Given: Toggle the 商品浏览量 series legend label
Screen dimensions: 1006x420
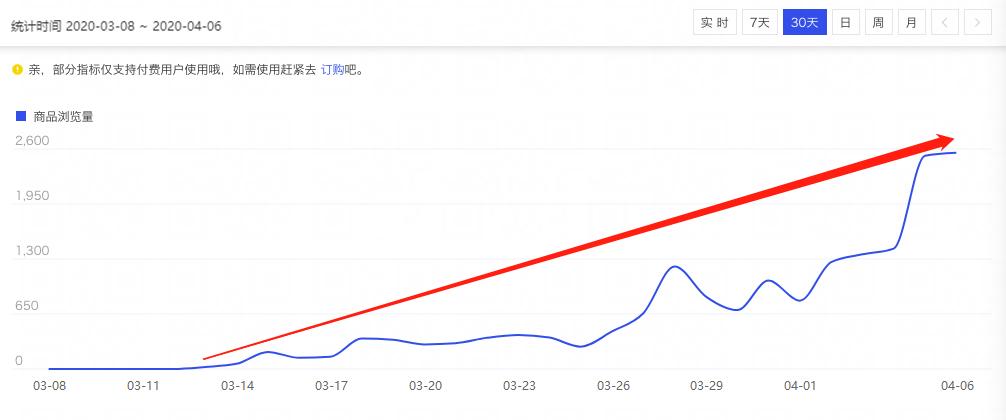Looking at the screenshot, I should (63, 117).
